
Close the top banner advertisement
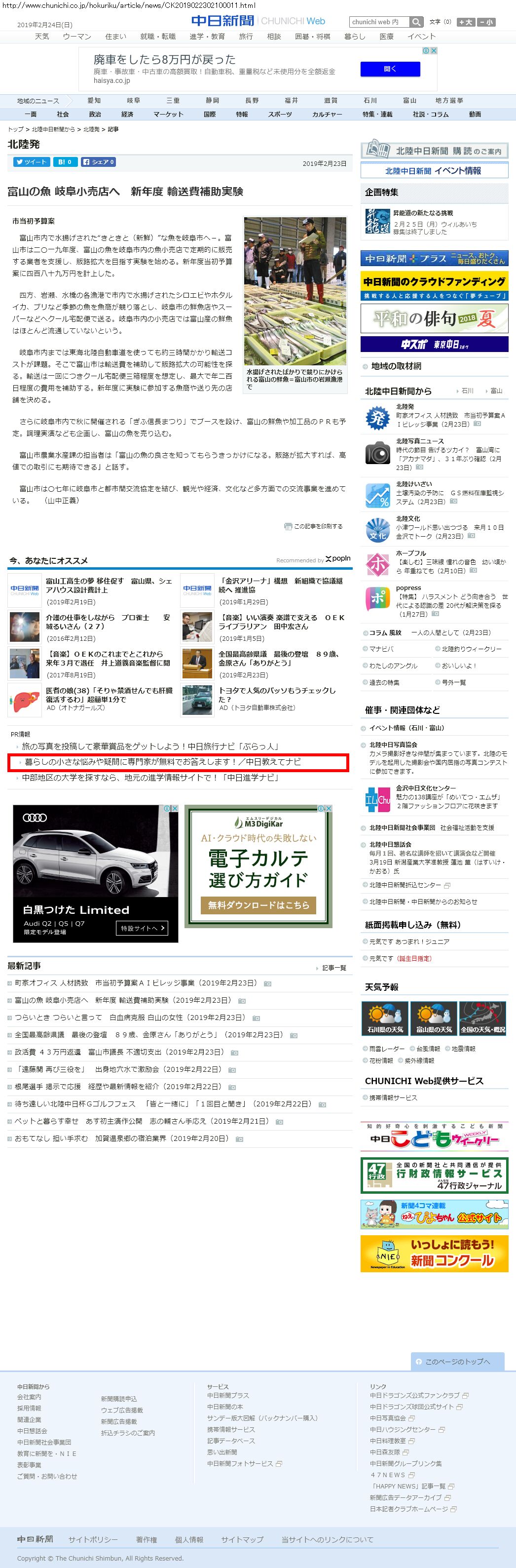click(x=434, y=50)
